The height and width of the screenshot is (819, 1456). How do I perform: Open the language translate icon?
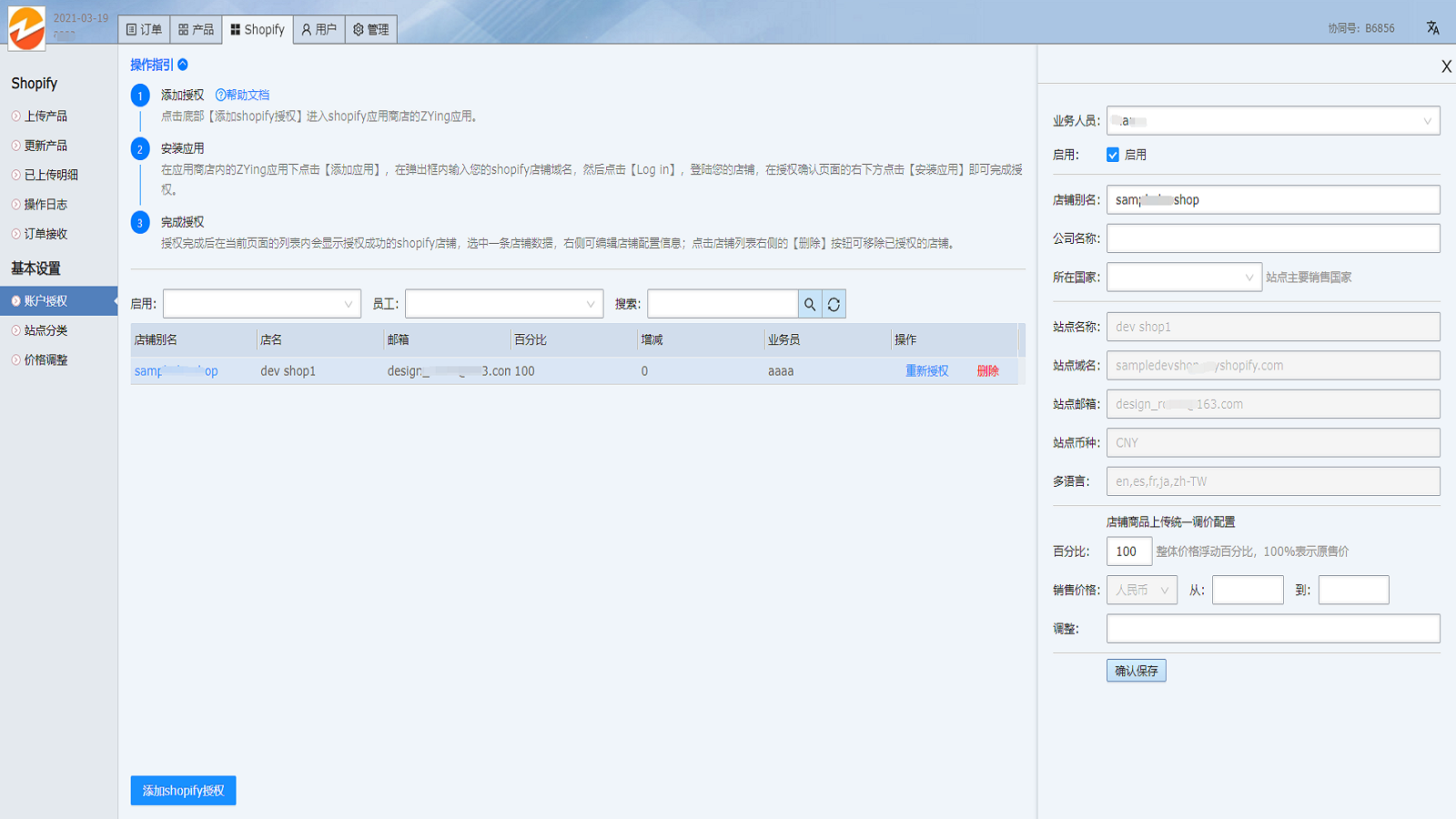point(1432,28)
